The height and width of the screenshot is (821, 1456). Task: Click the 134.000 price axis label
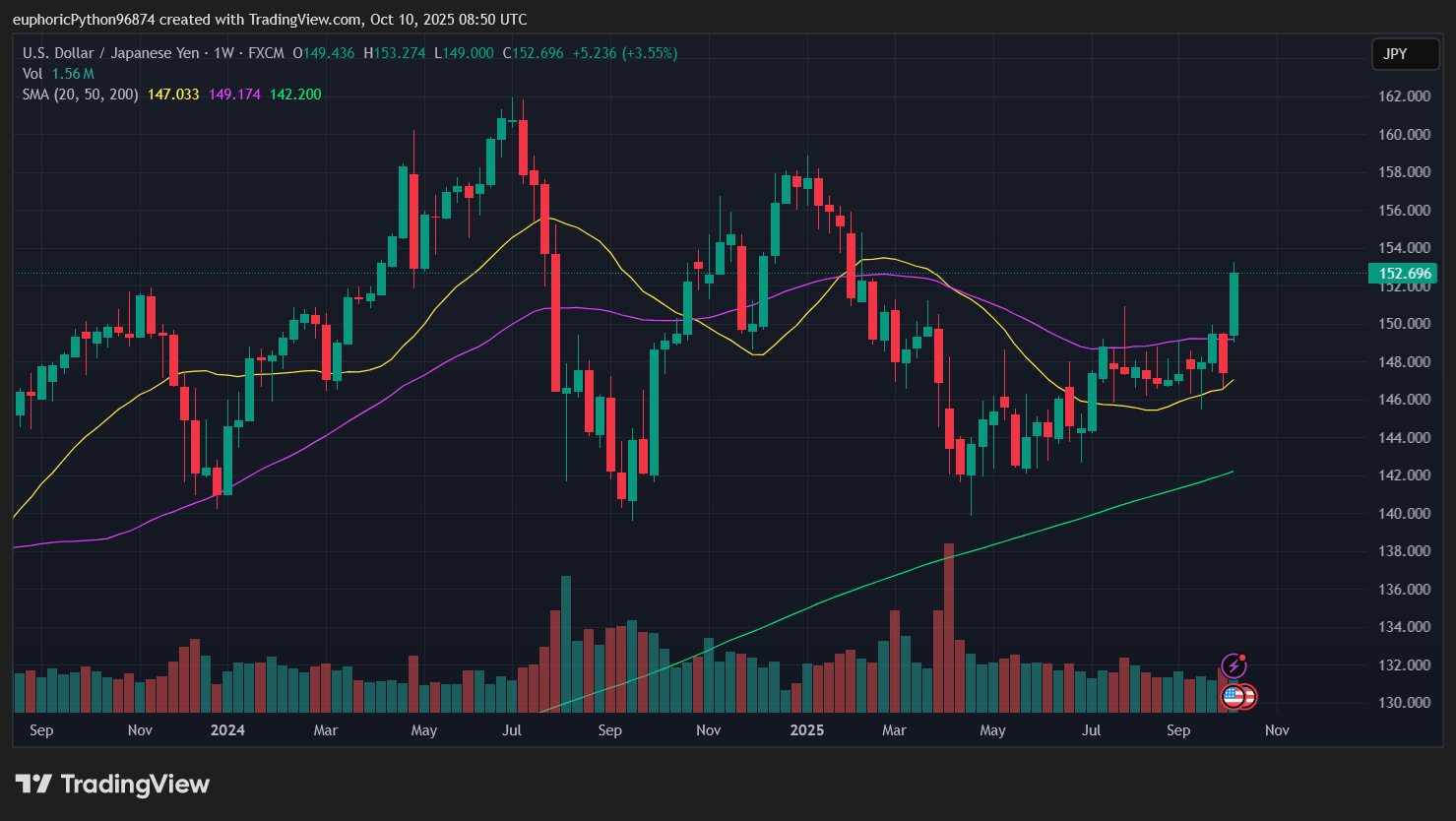pos(1404,627)
